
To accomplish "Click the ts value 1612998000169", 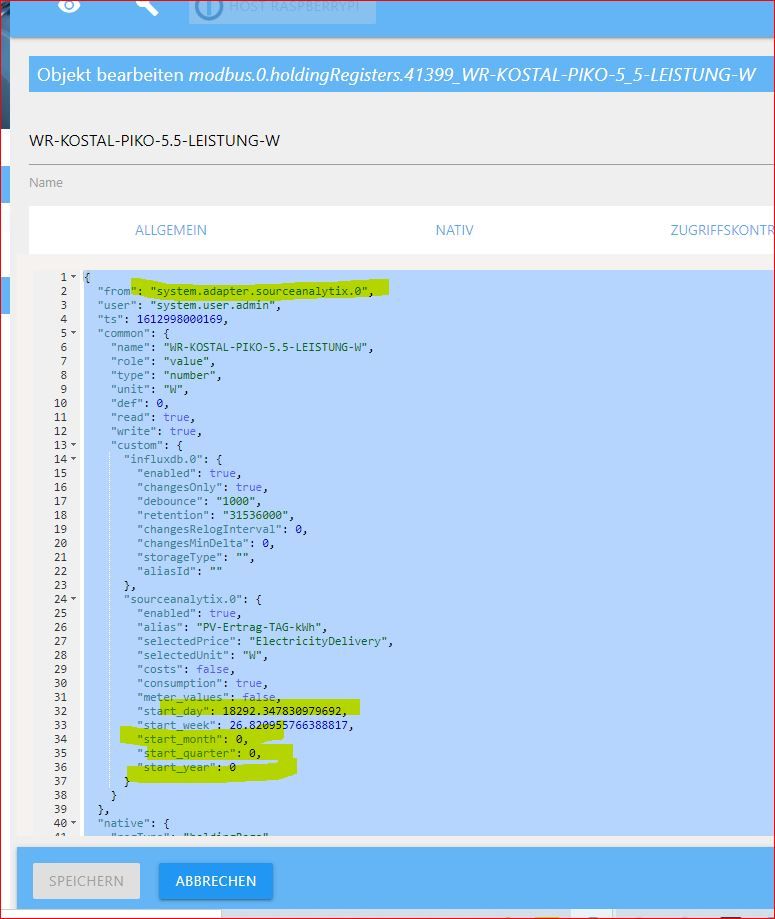I will coord(179,319).
